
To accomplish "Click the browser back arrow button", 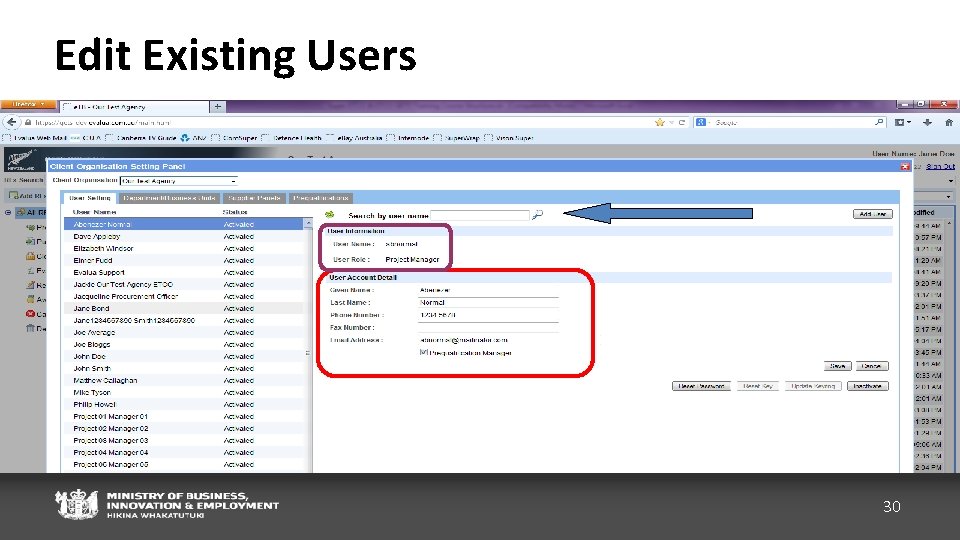I will pos(11,122).
